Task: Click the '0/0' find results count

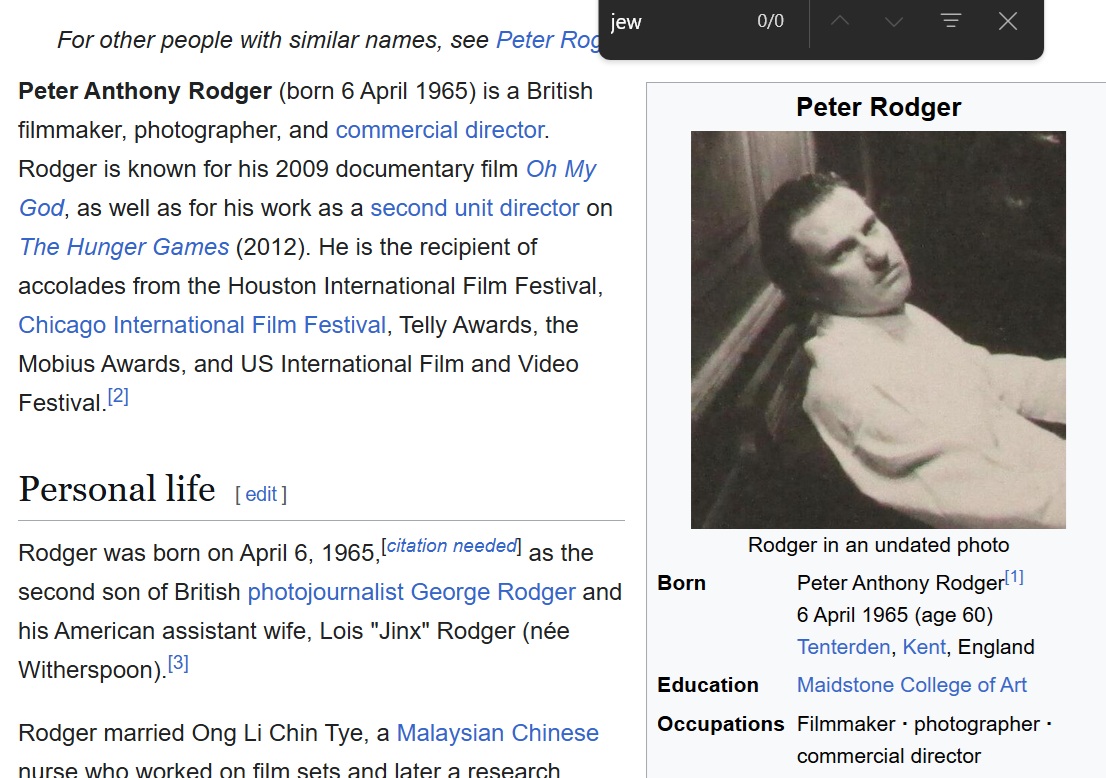Action: [x=770, y=21]
